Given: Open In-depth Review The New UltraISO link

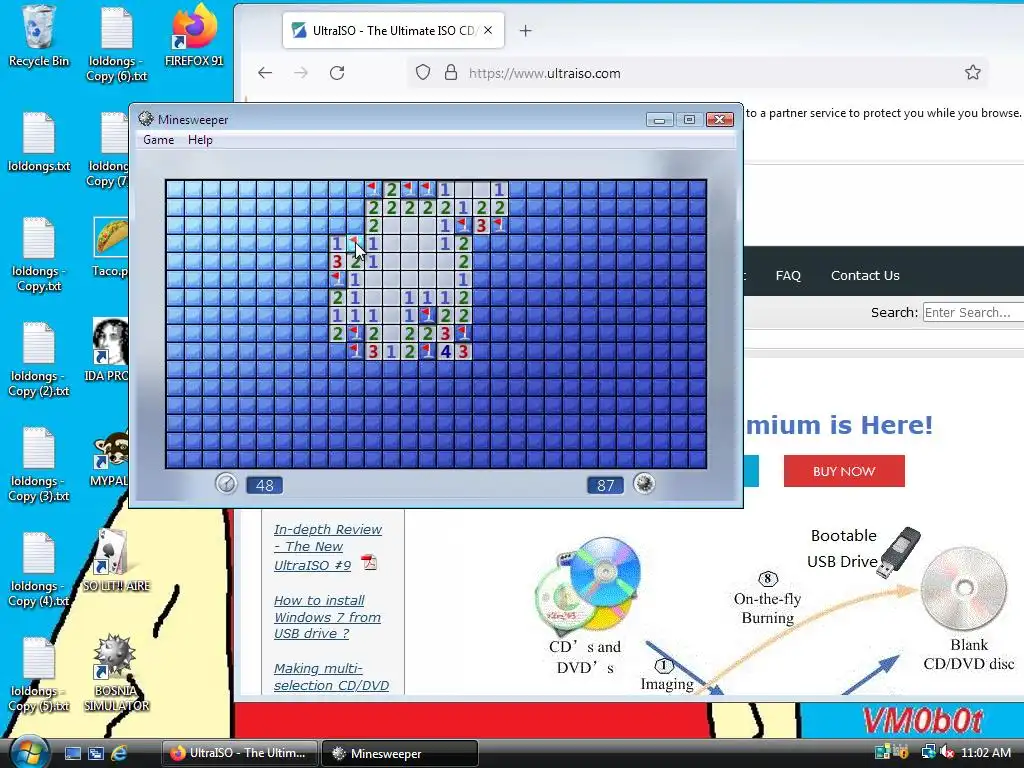Looking at the screenshot, I should tap(327, 547).
